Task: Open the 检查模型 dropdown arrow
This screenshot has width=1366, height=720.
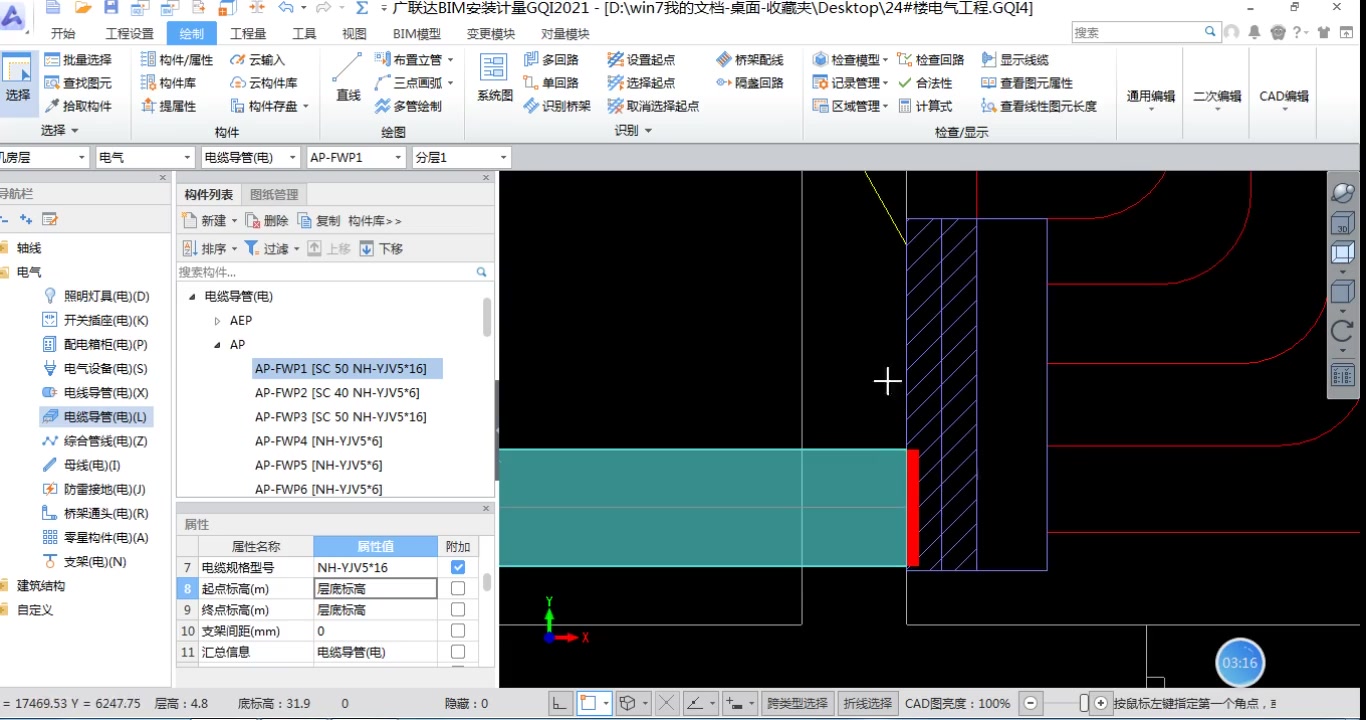Action: click(884, 58)
